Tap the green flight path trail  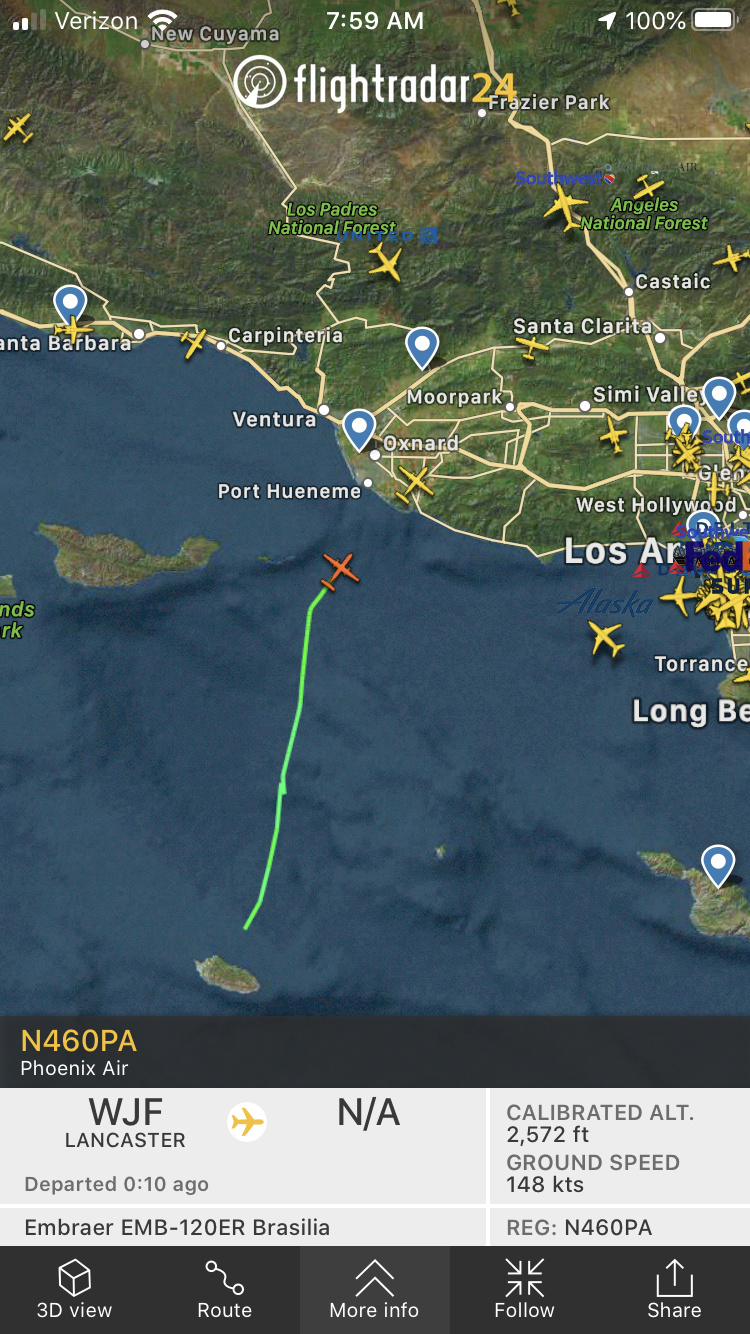[x=285, y=760]
